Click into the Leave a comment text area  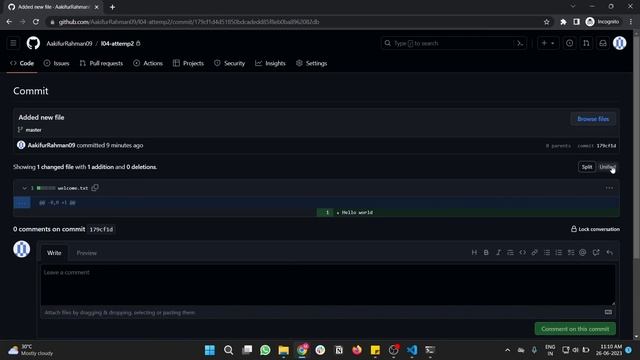[x=328, y=284]
